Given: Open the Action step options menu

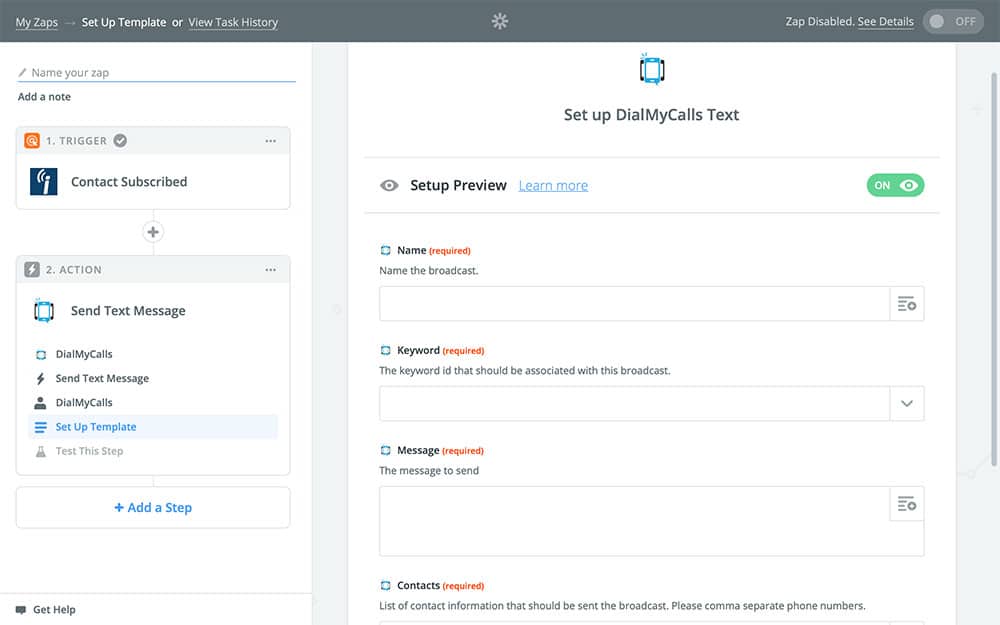Looking at the screenshot, I should pyautogui.click(x=270, y=270).
